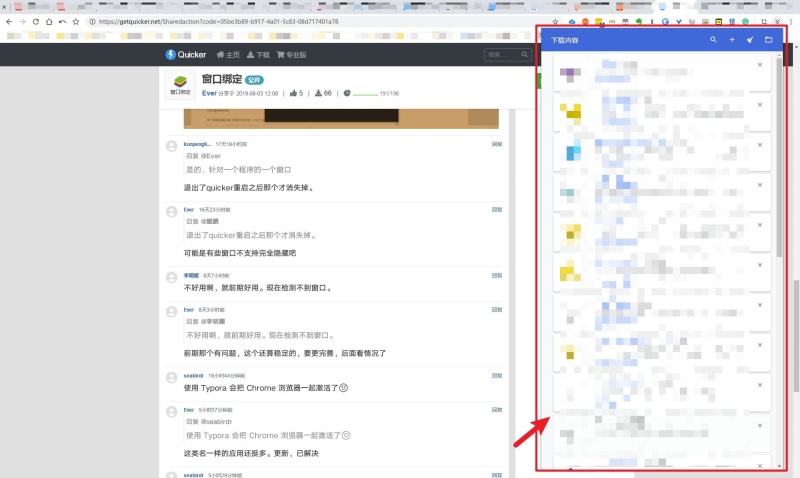Bookmark the page via star inside address bar
The image size is (800, 478).
pyautogui.click(x=555, y=22)
